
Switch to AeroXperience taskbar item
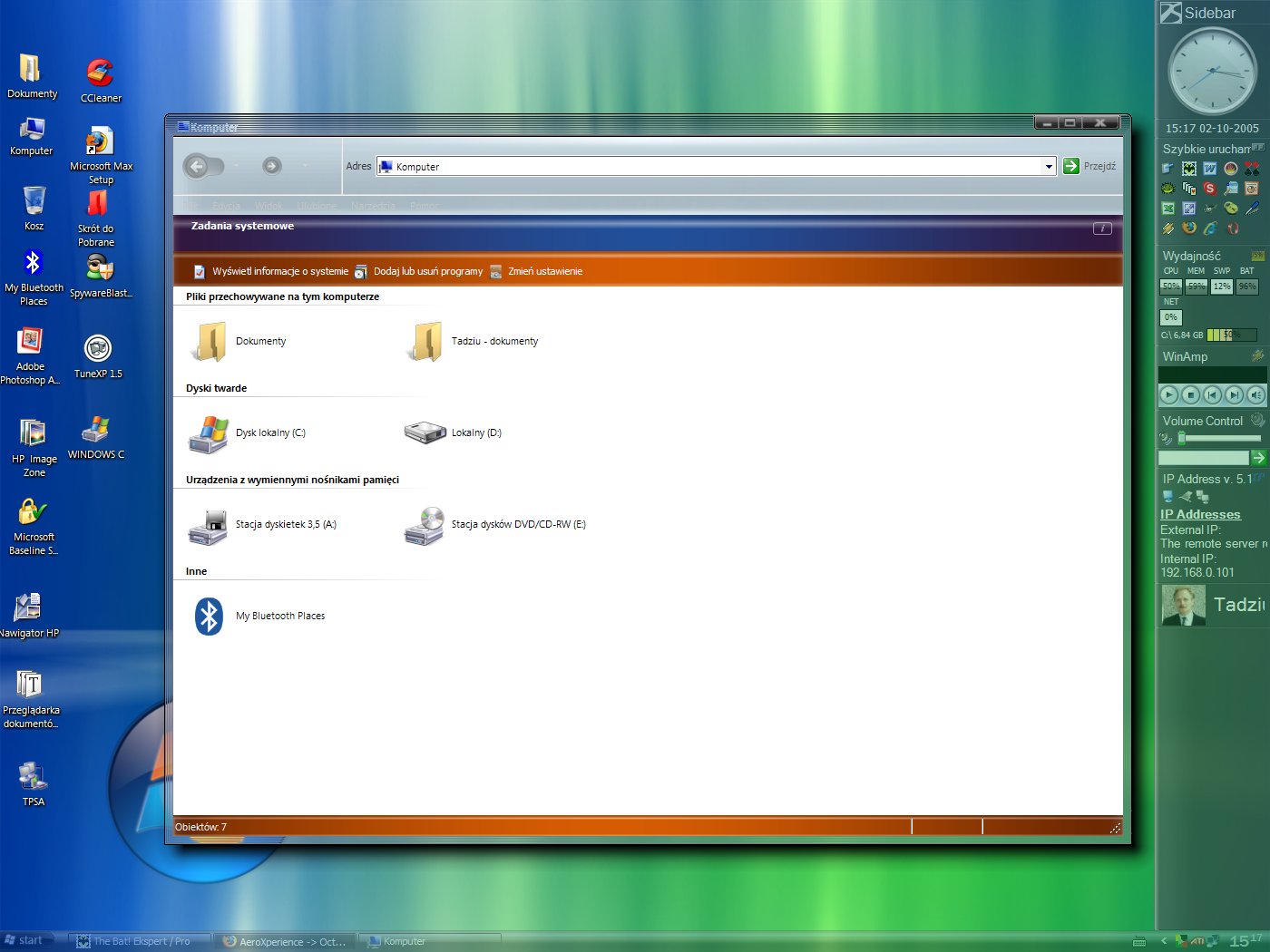point(286,941)
